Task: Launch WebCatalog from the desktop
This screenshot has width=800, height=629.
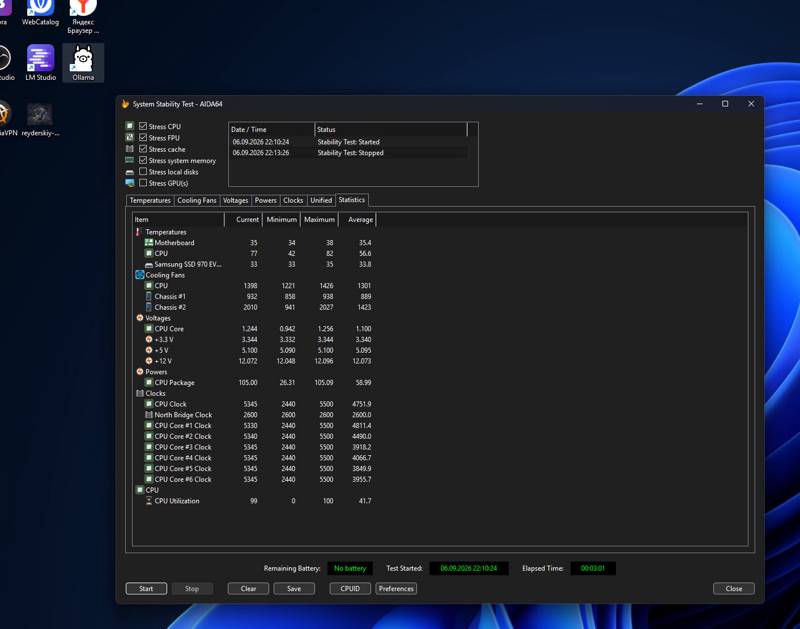Action: pyautogui.click(x=40, y=13)
